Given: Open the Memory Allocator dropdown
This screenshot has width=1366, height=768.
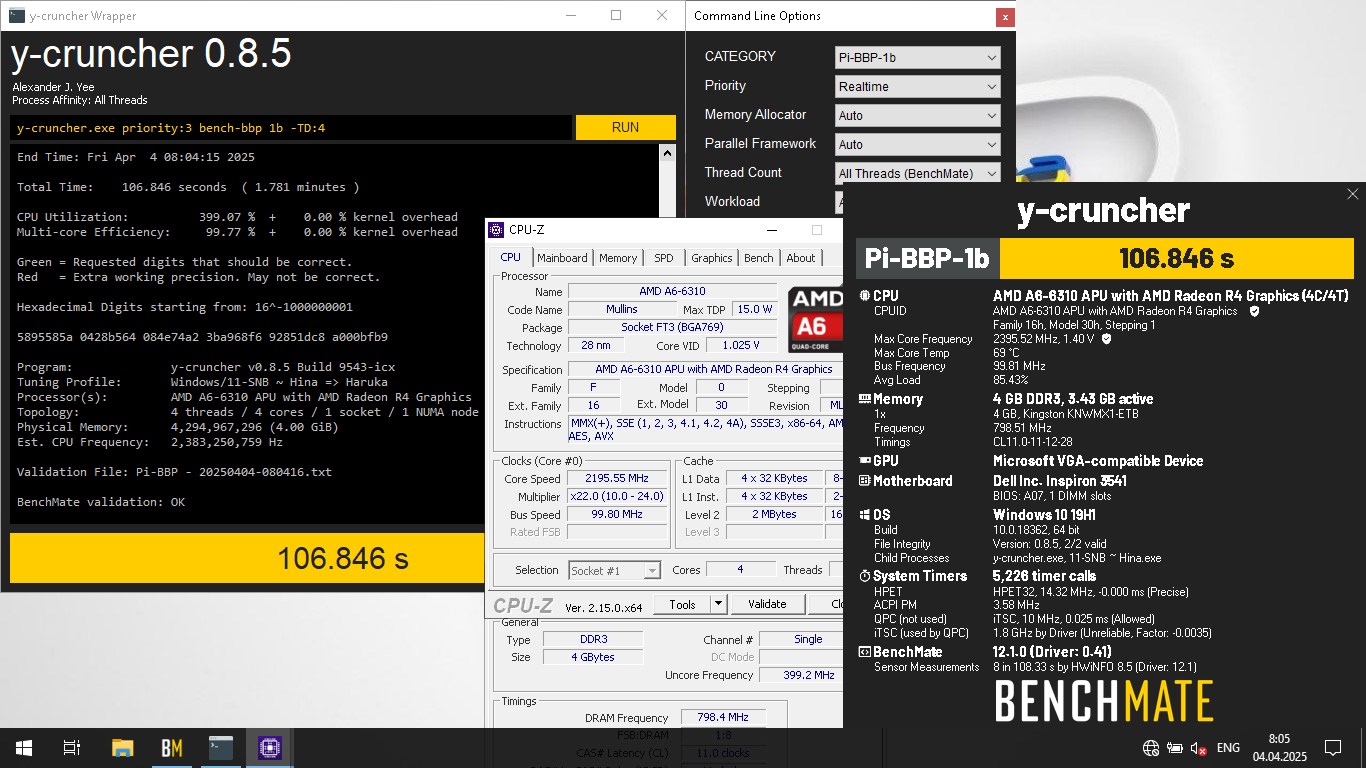Looking at the screenshot, I should point(917,115).
